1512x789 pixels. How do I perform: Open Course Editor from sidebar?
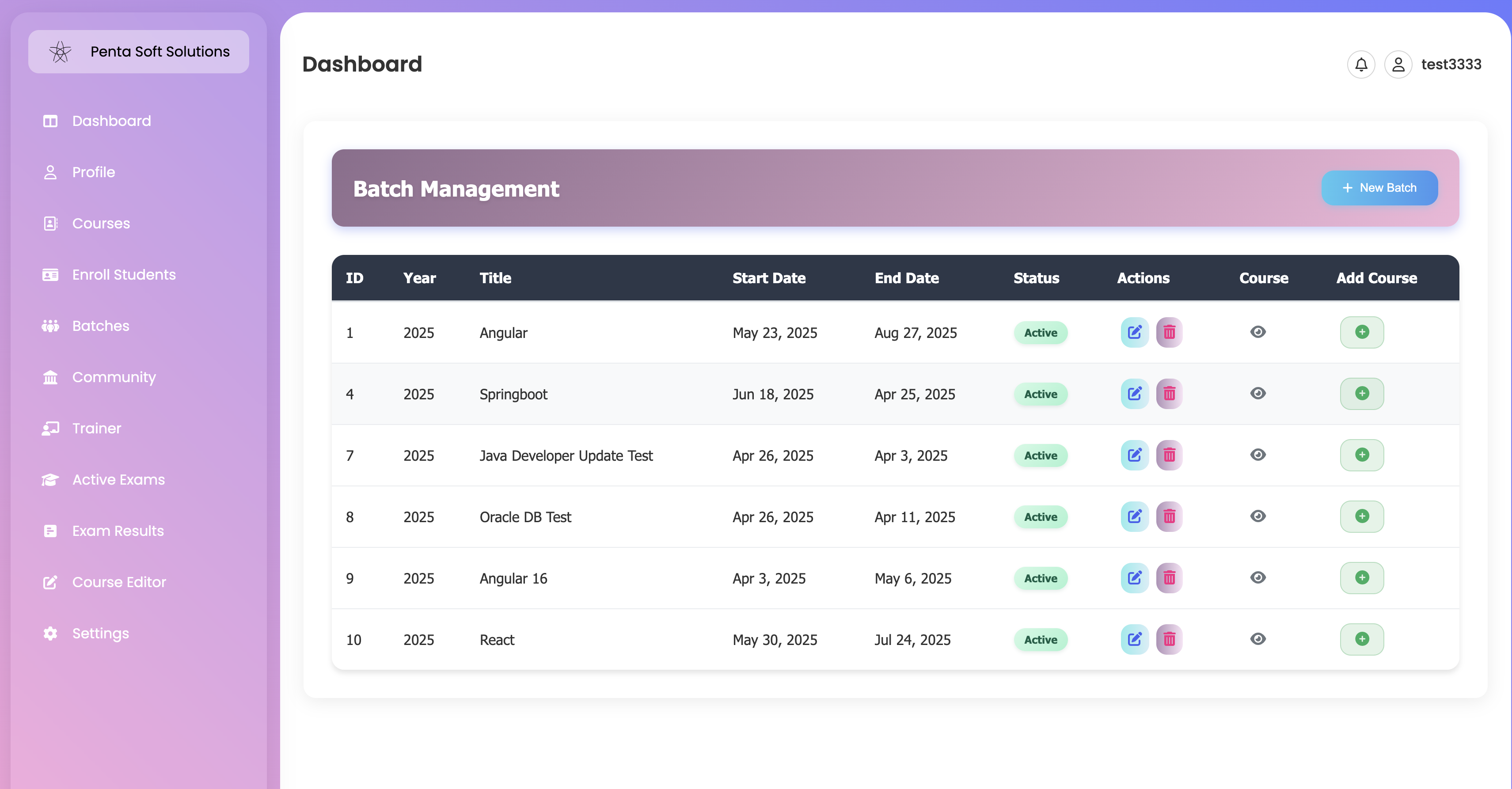pos(118,582)
